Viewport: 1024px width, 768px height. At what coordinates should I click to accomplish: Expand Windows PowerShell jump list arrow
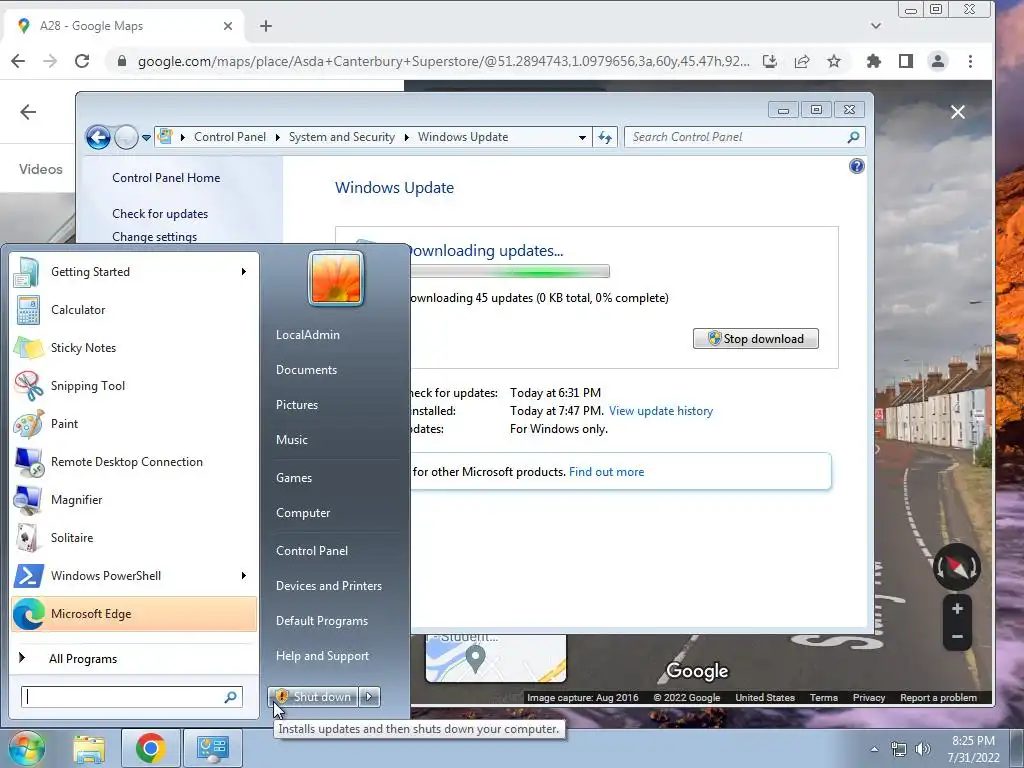point(244,575)
